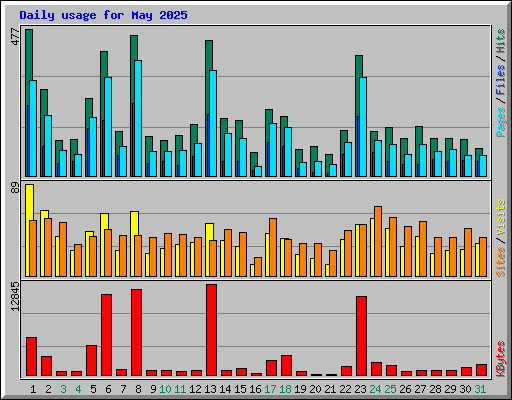This screenshot has width=512, height=400.
Task: Click day label 2 on the x-axis
Action: pos(48,389)
